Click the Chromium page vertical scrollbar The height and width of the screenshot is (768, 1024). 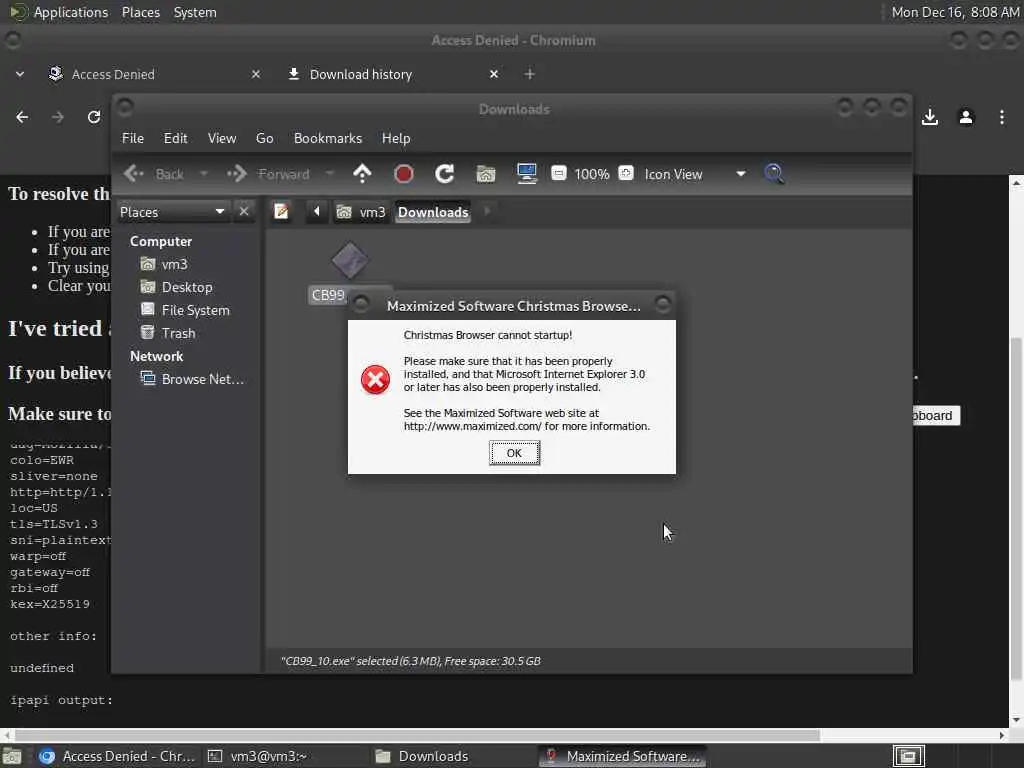(1016, 509)
